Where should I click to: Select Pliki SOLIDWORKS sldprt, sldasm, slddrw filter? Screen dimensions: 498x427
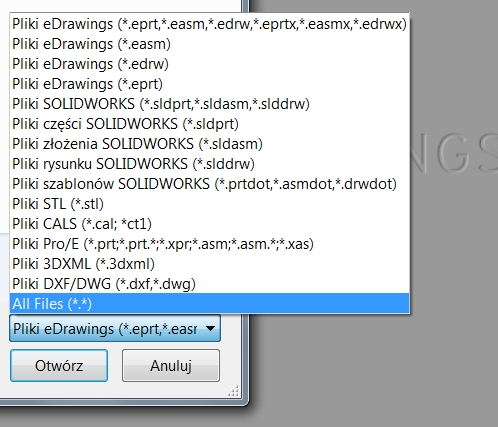210,104
